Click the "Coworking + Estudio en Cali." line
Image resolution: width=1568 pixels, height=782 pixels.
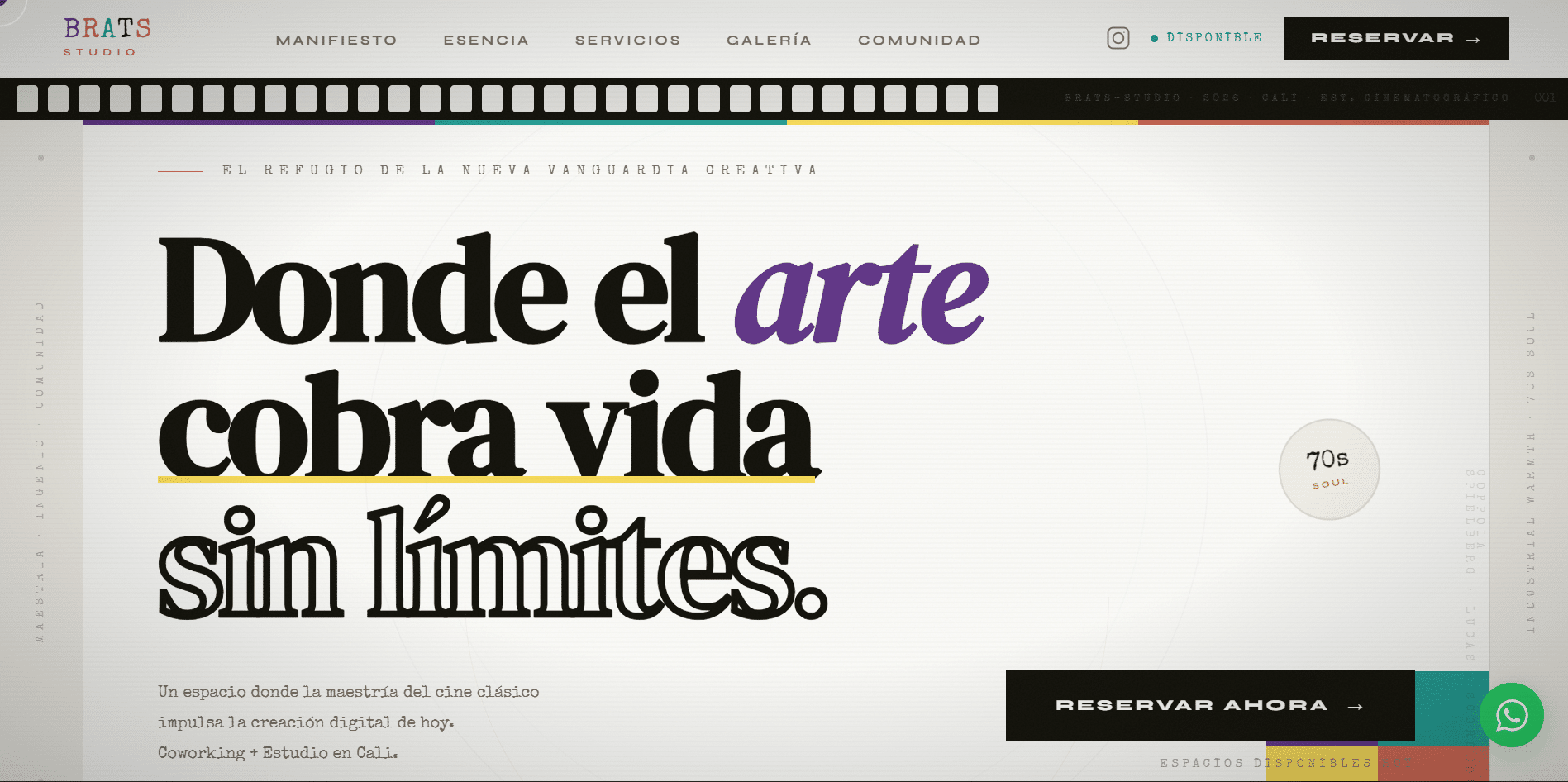(278, 753)
